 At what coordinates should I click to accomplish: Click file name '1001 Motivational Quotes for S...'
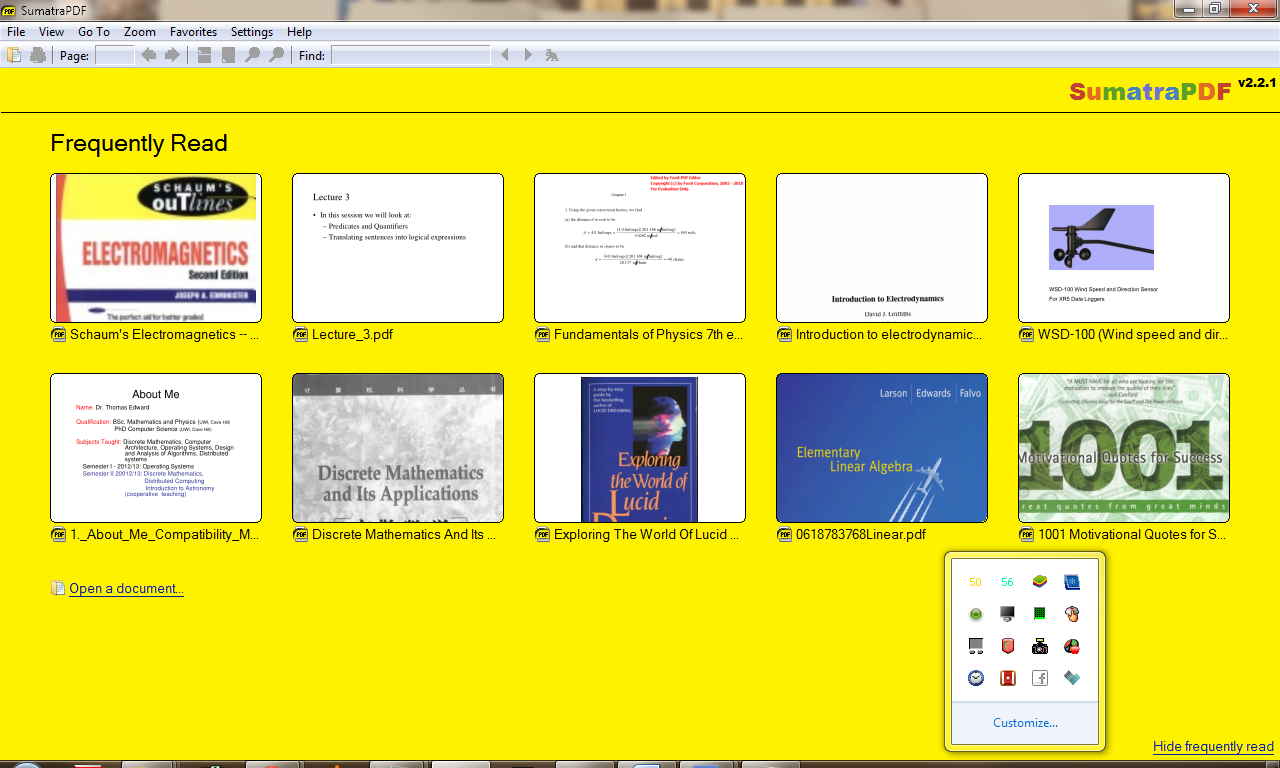[x=1132, y=535]
